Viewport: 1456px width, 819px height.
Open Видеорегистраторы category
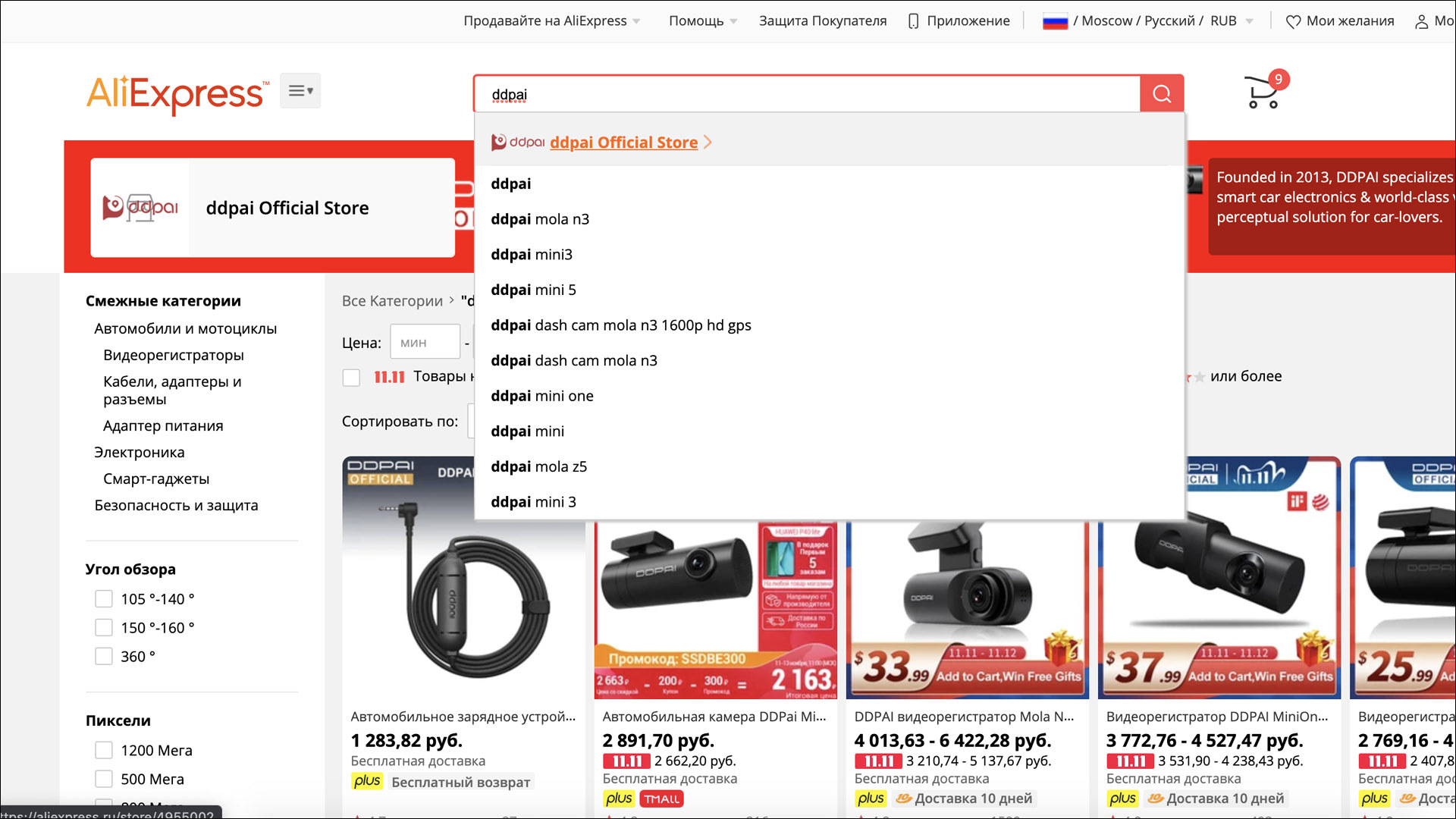point(174,355)
